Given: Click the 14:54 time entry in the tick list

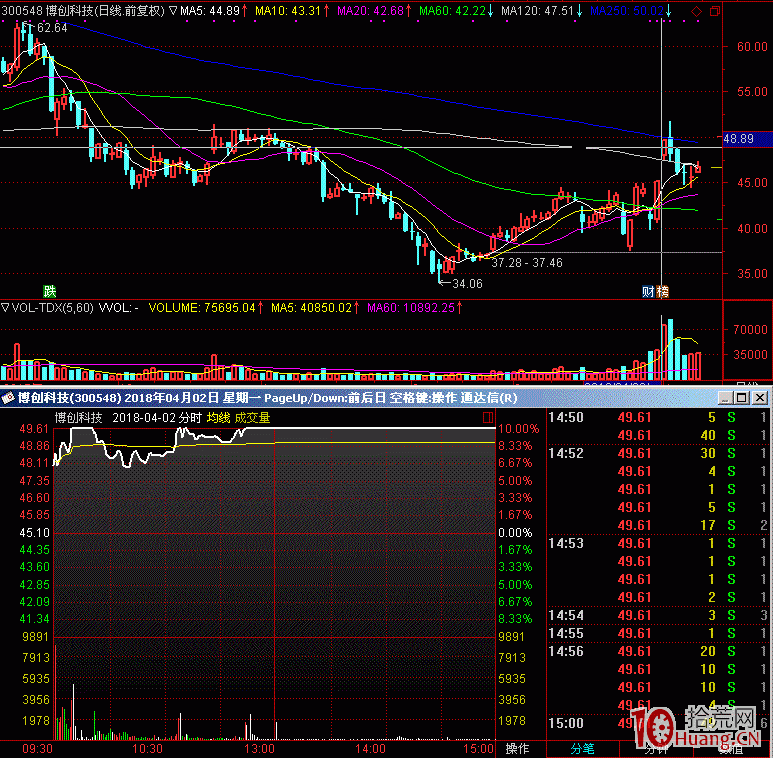Looking at the screenshot, I should click(566, 616).
